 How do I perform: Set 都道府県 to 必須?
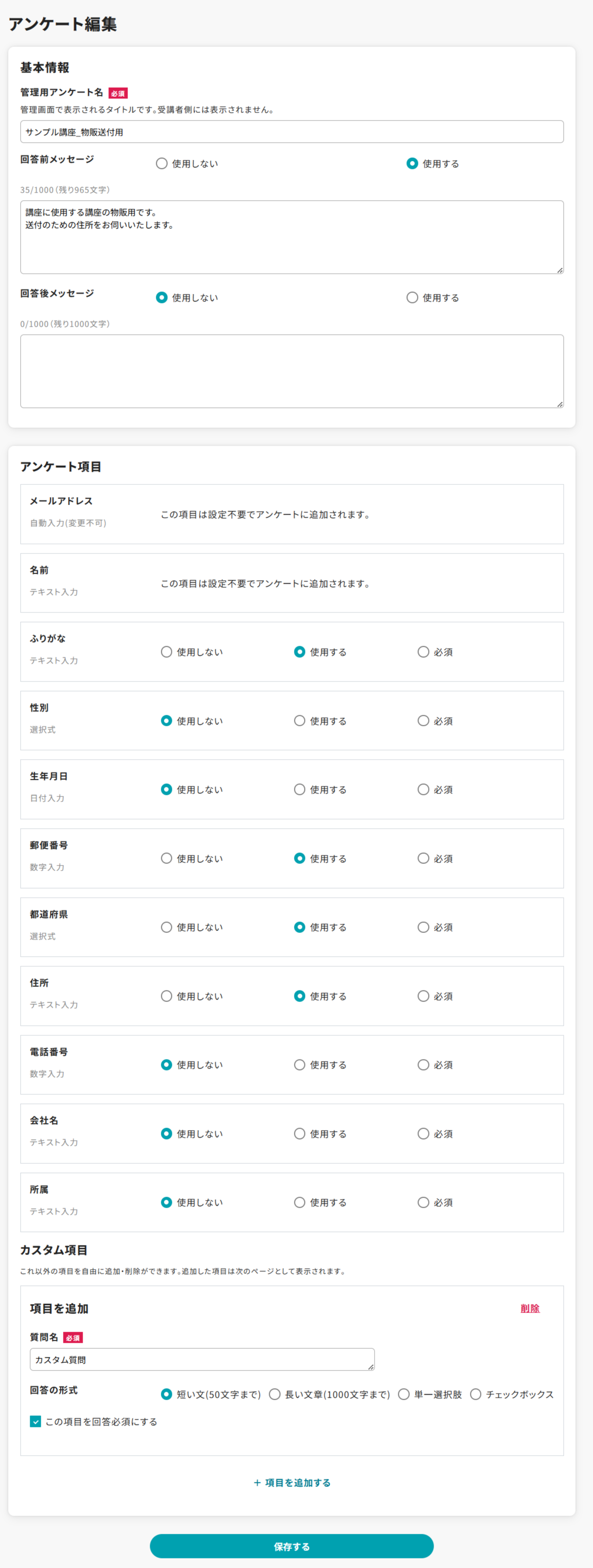(x=423, y=927)
